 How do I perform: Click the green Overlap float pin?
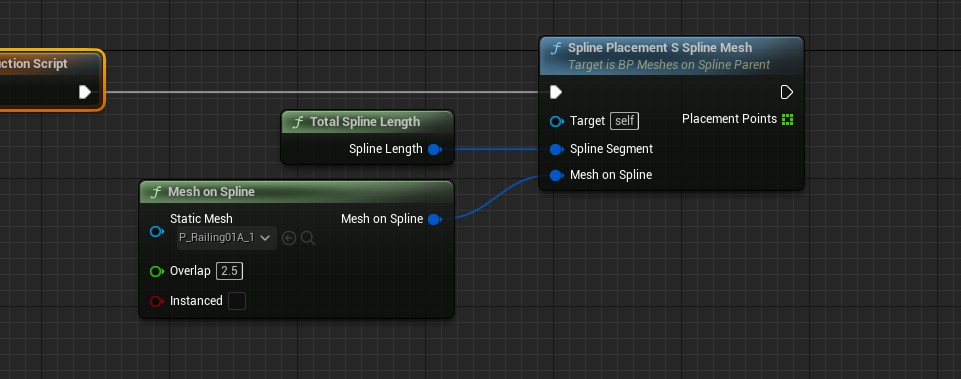157,271
